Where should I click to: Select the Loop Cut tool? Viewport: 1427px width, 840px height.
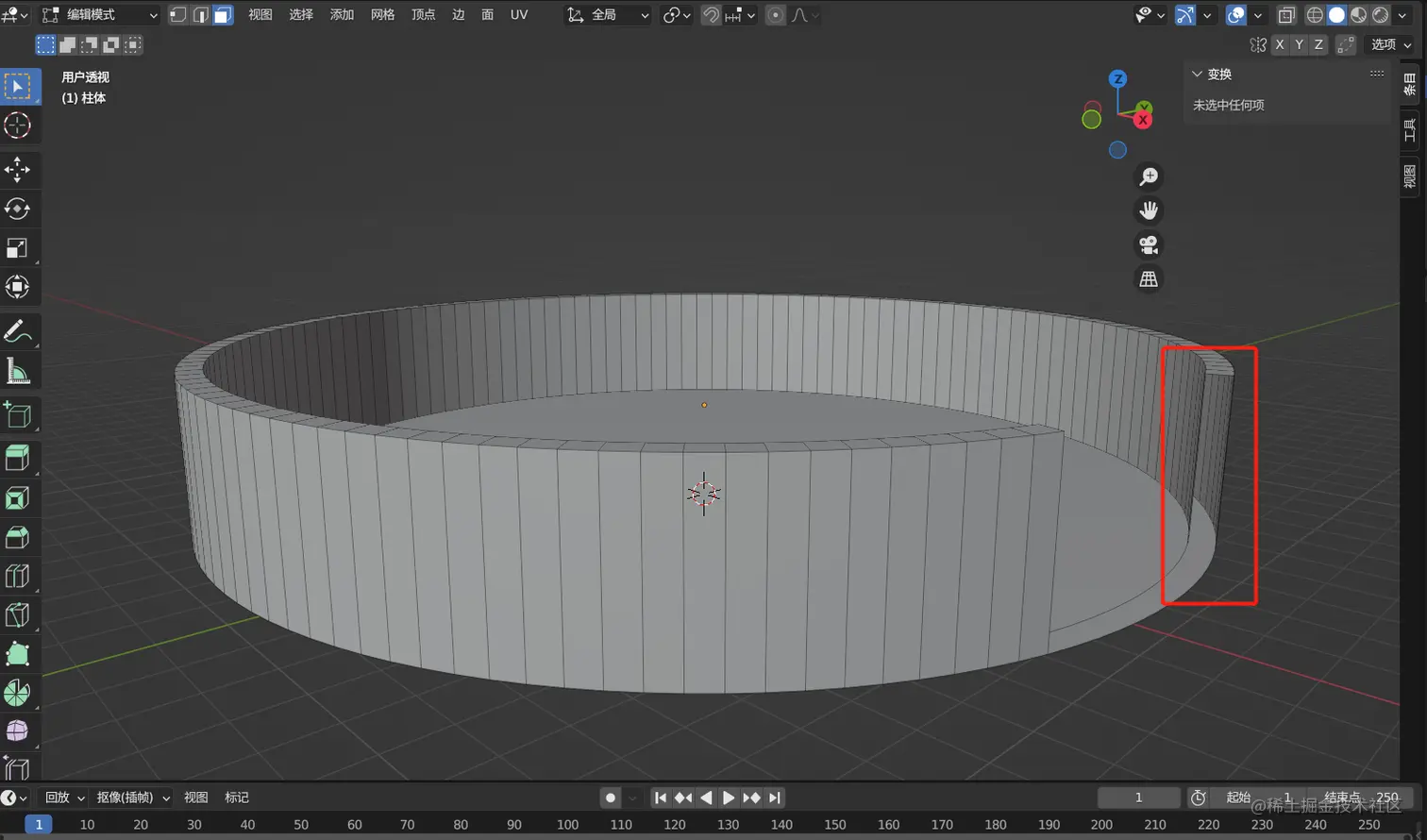18,576
